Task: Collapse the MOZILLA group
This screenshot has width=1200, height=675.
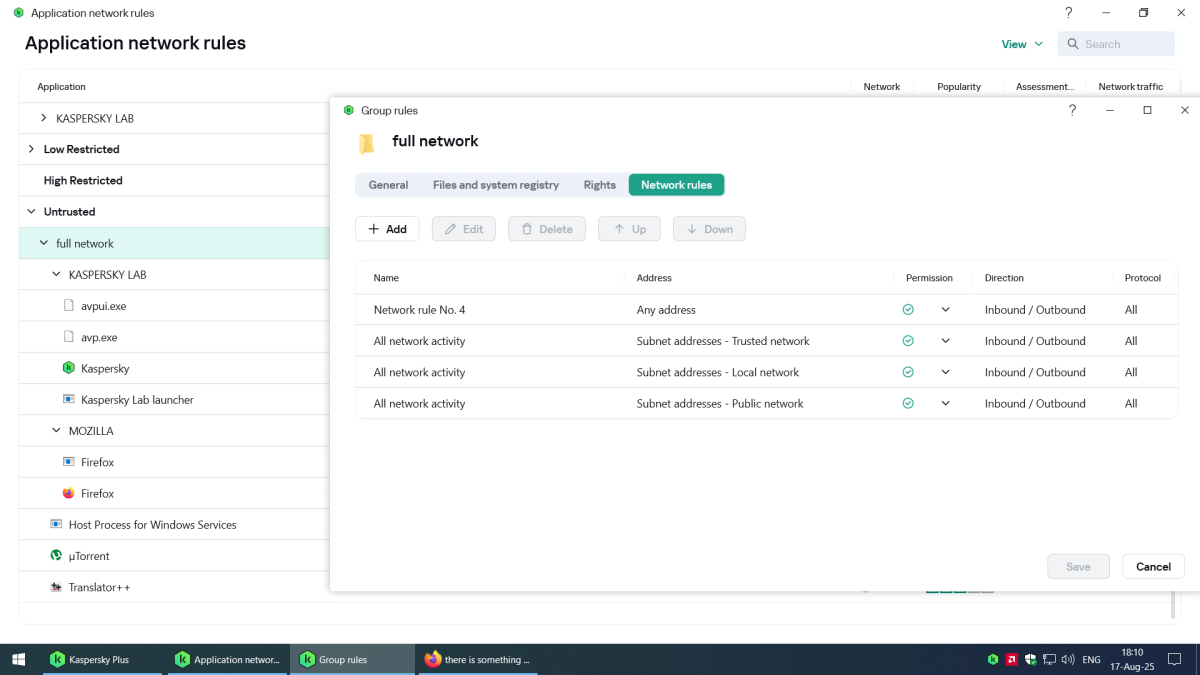Action: click(56, 431)
